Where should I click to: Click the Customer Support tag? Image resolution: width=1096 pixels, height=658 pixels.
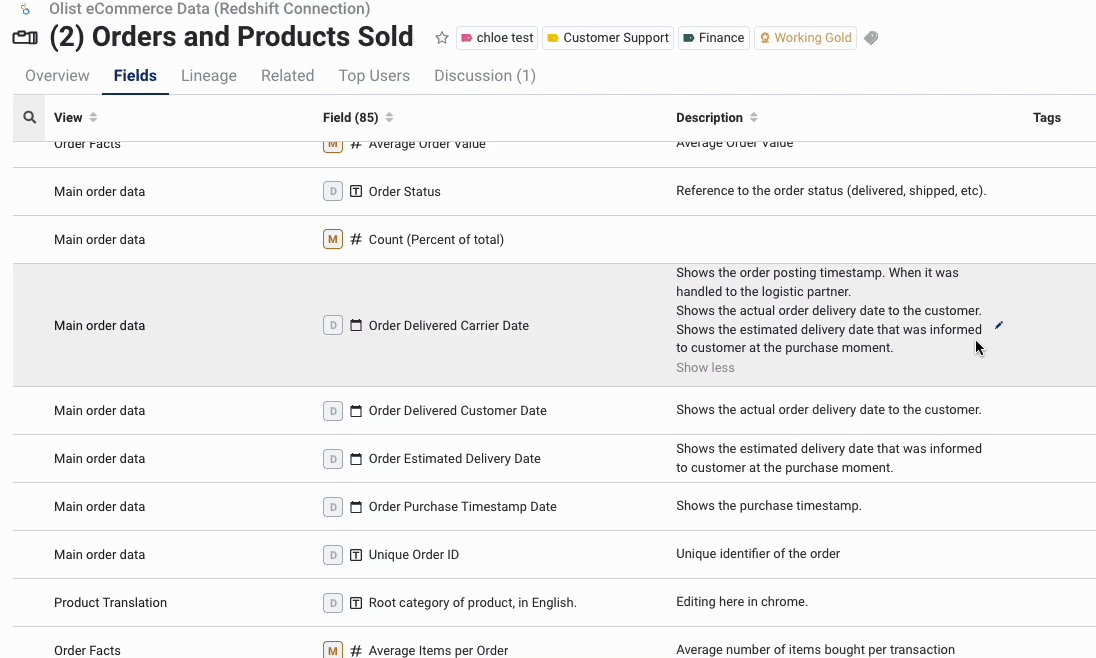607,38
